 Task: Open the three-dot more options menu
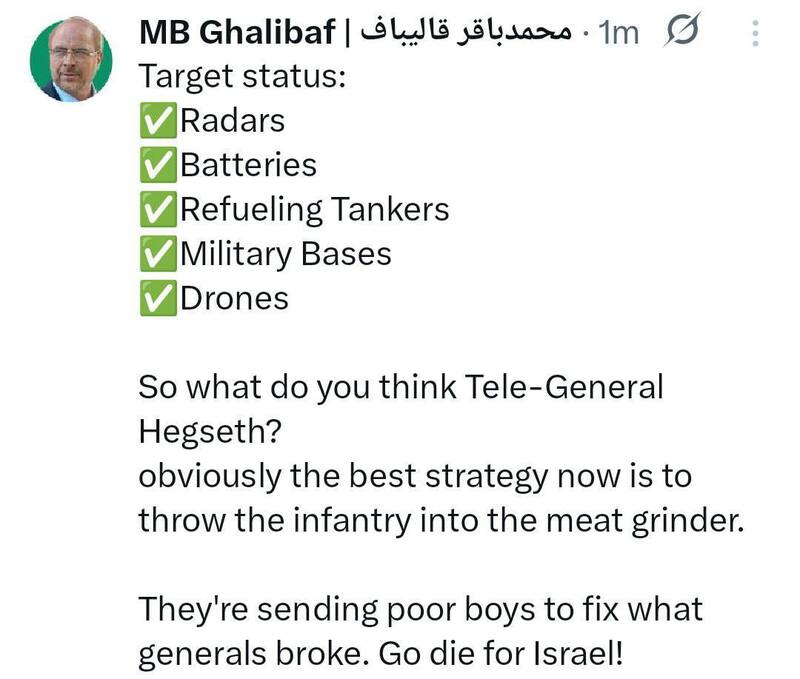[755, 35]
